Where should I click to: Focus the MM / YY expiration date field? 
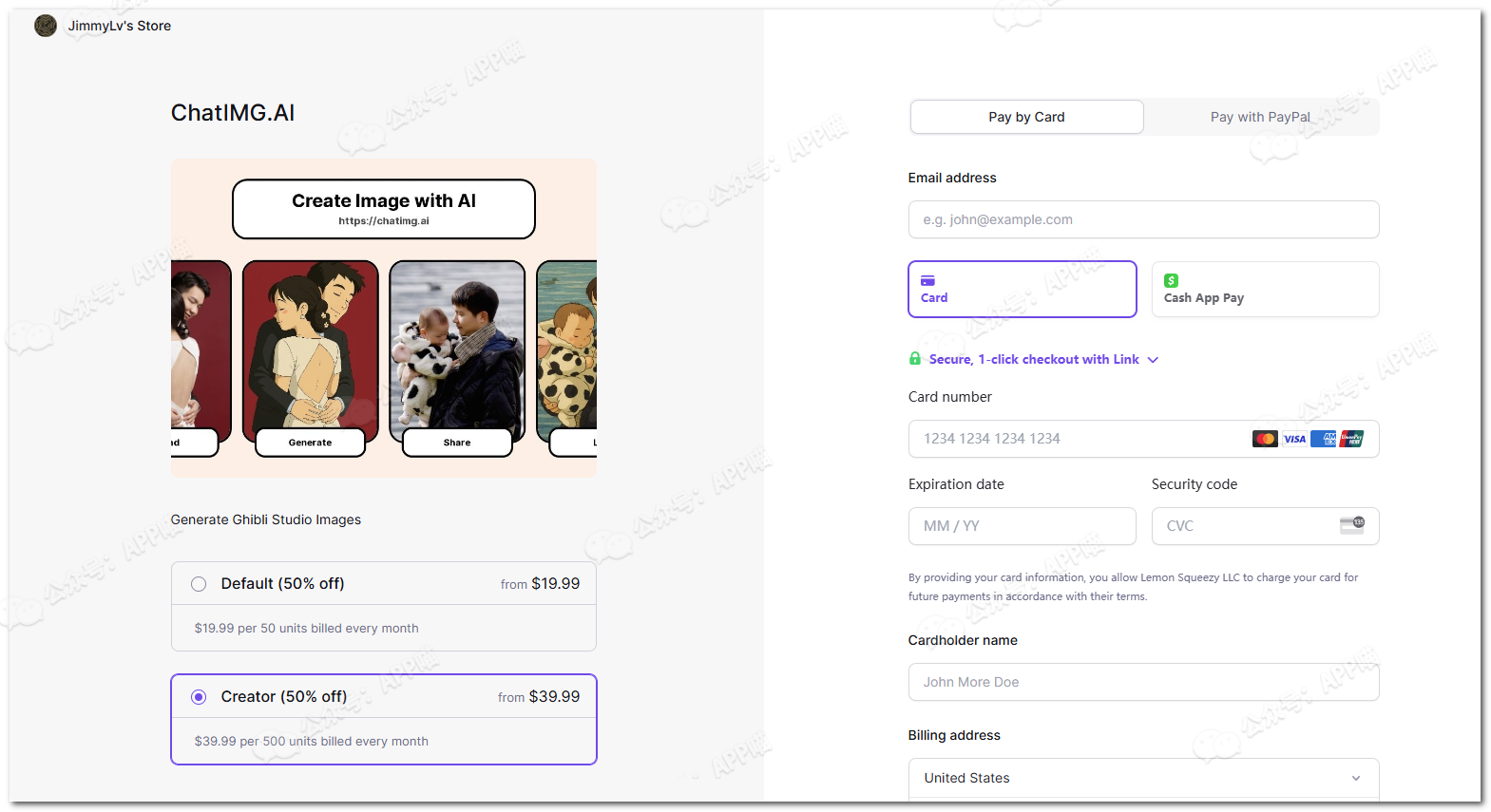1022,526
